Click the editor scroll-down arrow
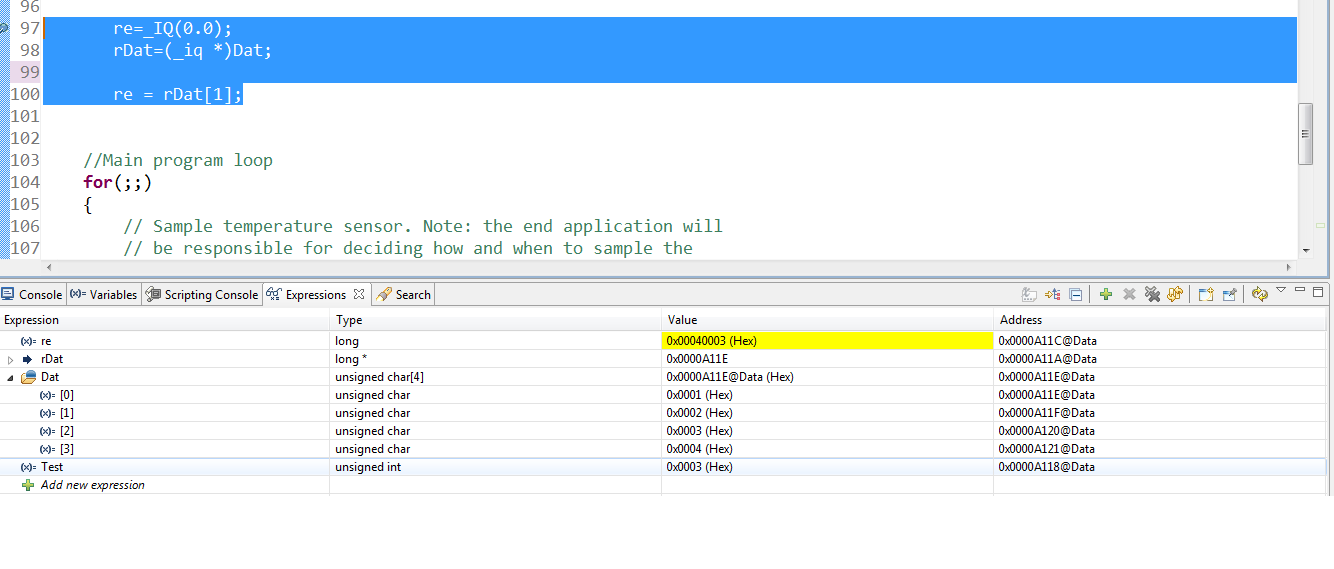1334x569 pixels. tap(1305, 250)
